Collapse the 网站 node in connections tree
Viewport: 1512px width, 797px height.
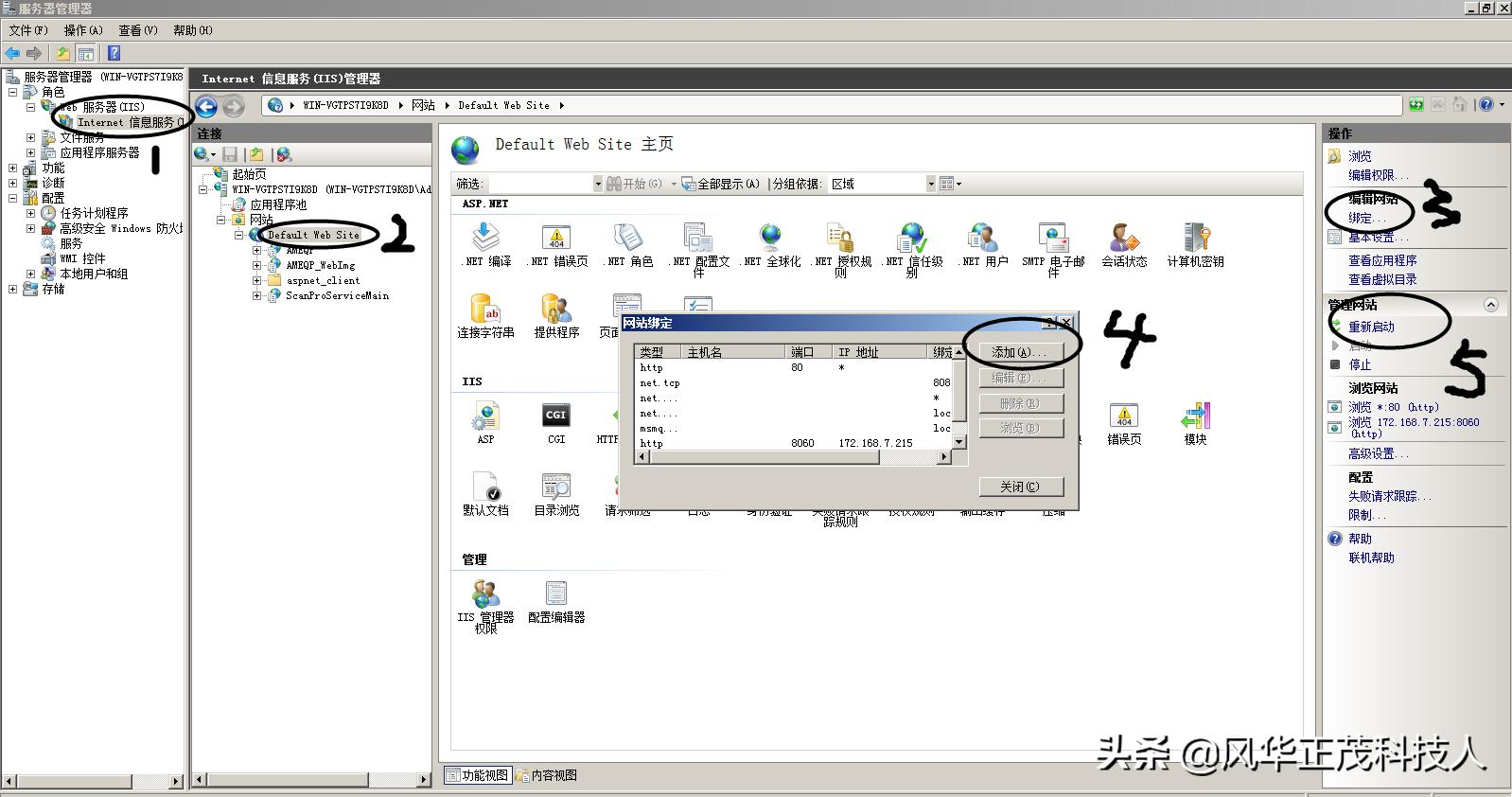220,220
